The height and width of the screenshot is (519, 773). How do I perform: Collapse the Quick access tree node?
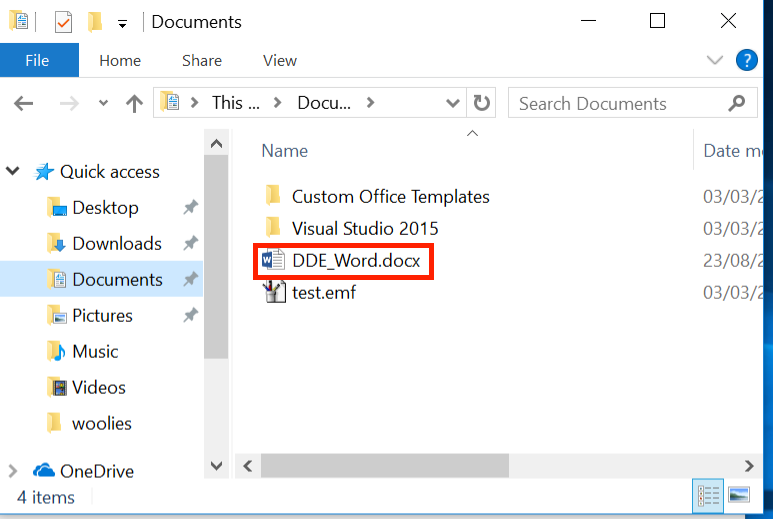tap(13, 171)
